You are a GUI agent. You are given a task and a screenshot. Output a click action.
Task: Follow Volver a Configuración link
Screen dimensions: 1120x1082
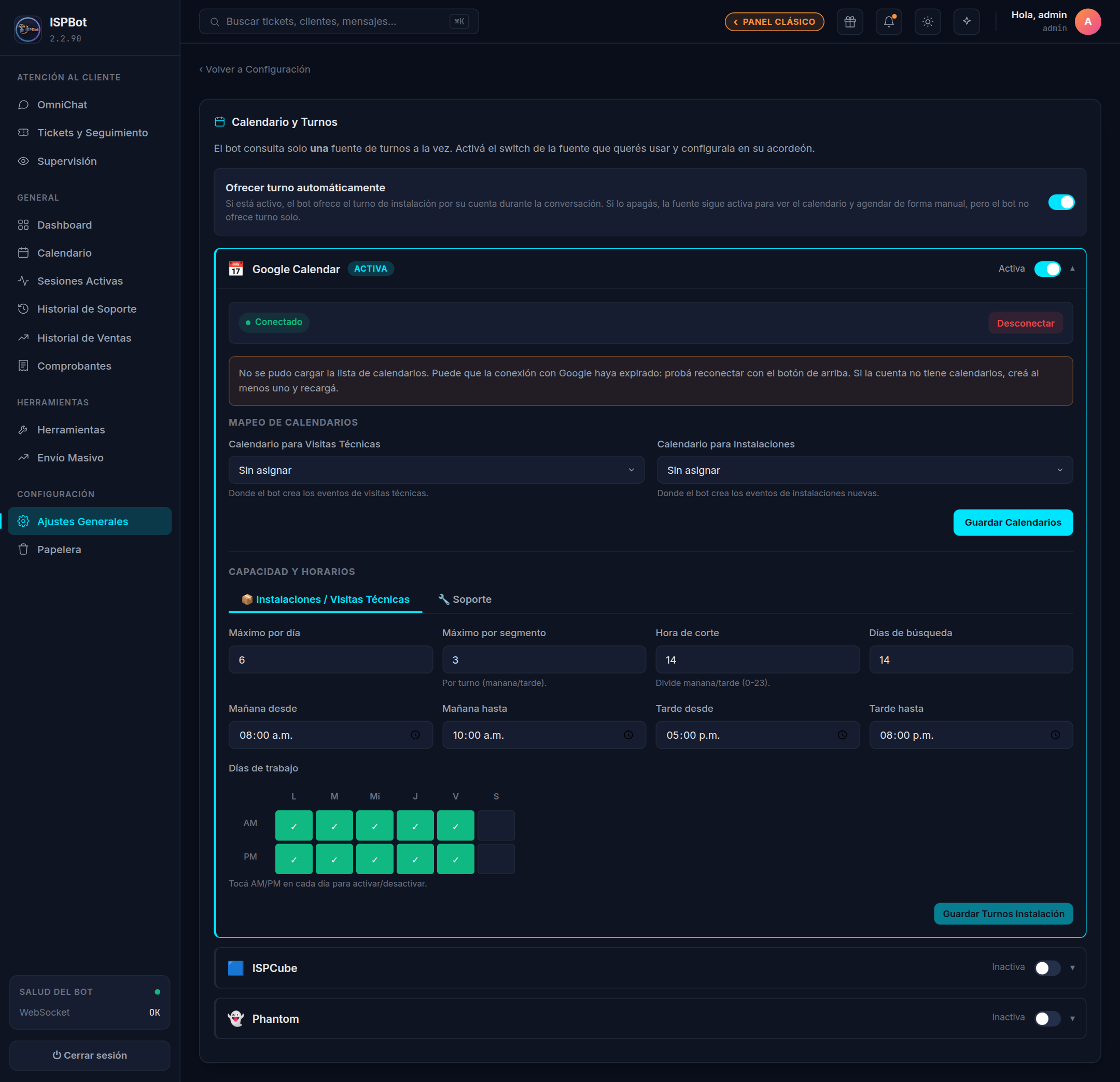pyautogui.click(x=255, y=69)
